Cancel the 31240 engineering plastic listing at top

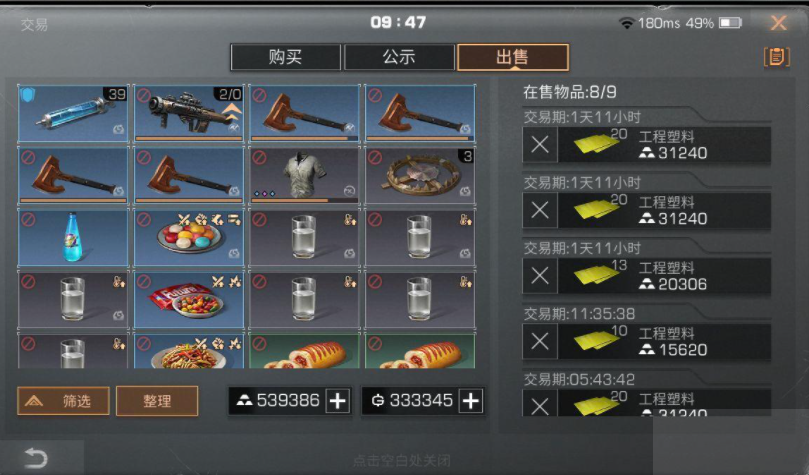pyautogui.click(x=540, y=144)
